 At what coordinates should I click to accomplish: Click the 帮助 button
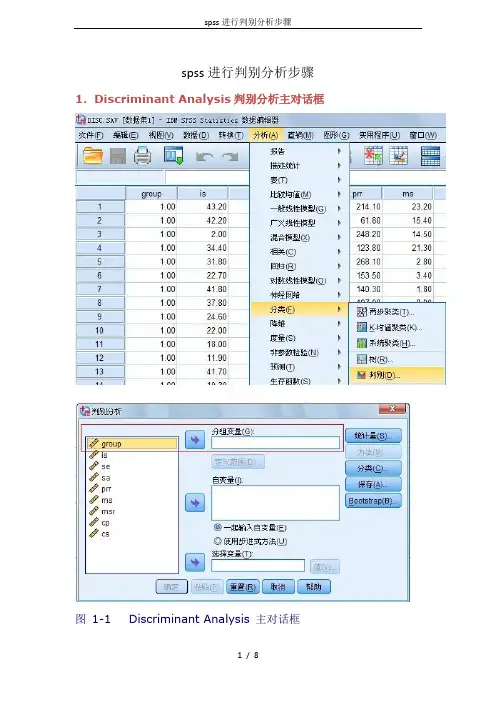click(x=314, y=587)
